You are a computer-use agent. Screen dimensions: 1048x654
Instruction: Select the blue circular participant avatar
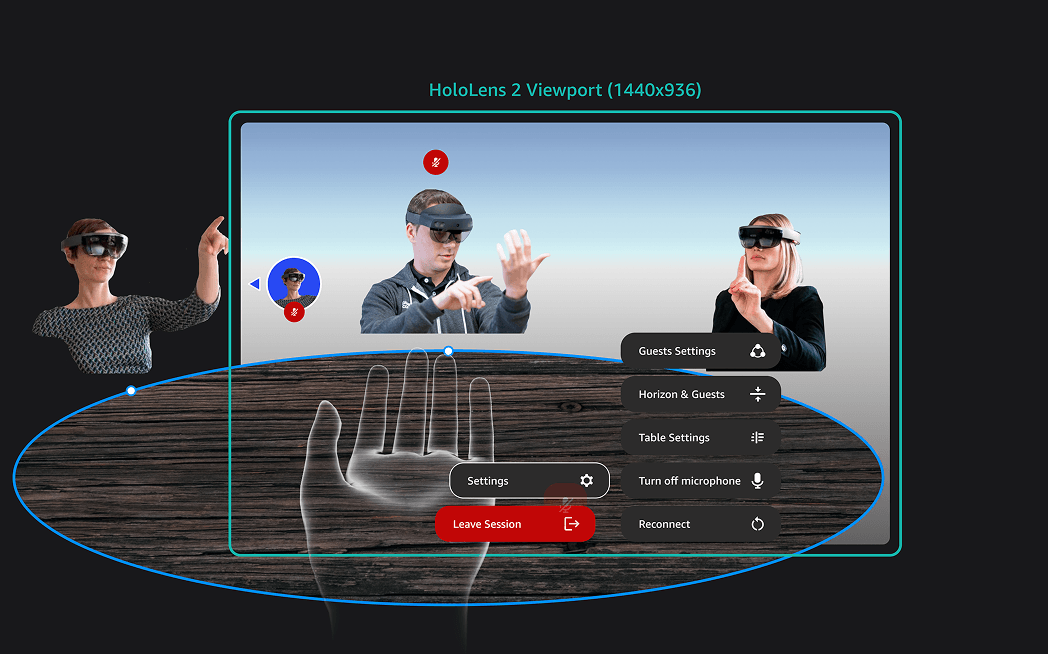[x=294, y=285]
